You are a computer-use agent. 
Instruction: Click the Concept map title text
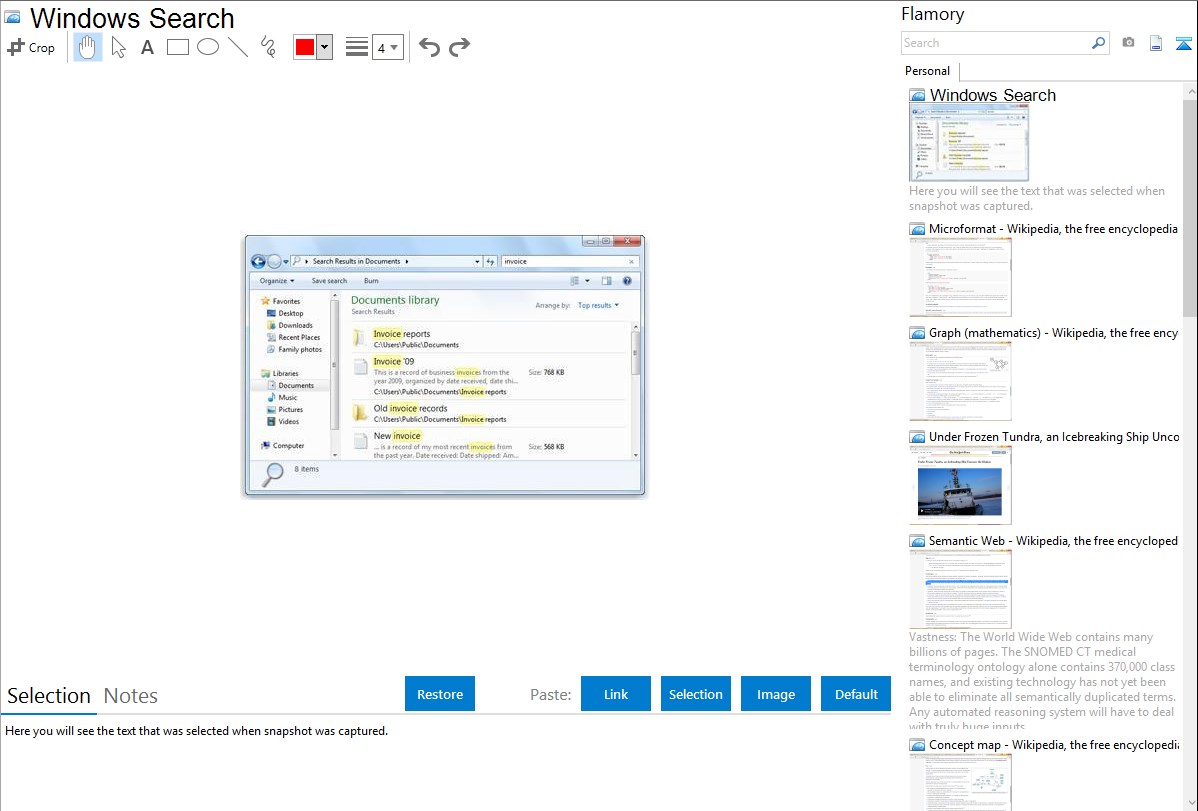(x=1054, y=744)
